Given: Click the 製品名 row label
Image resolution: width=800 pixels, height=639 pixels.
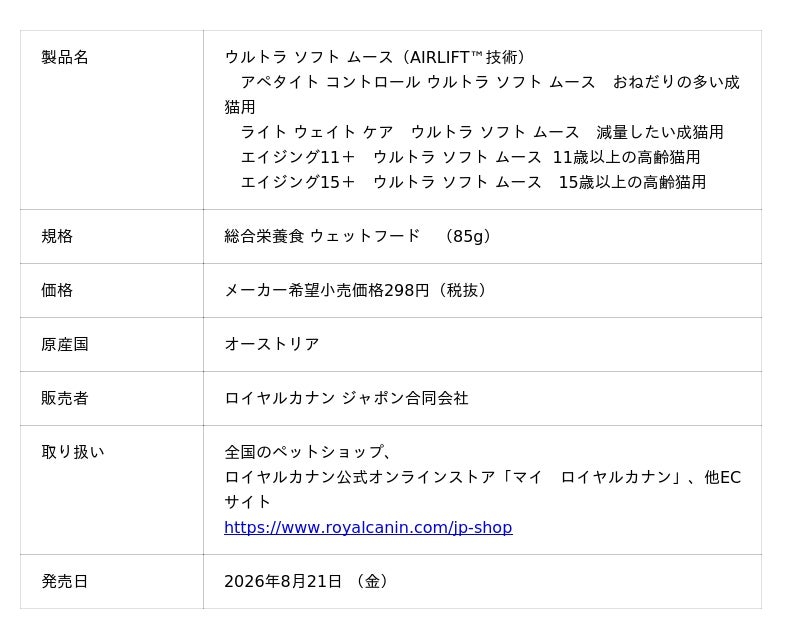Looking at the screenshot, I should pyautogui.click(x=65, y=57).
